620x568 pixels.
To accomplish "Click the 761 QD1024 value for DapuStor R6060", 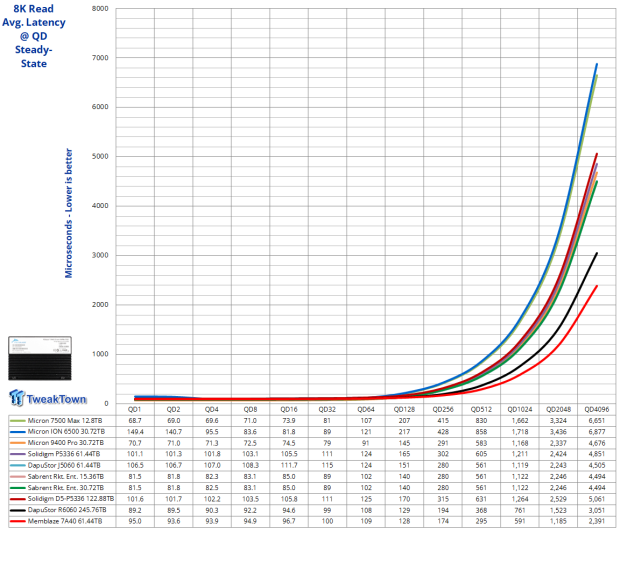I will (x=520, y=510).
